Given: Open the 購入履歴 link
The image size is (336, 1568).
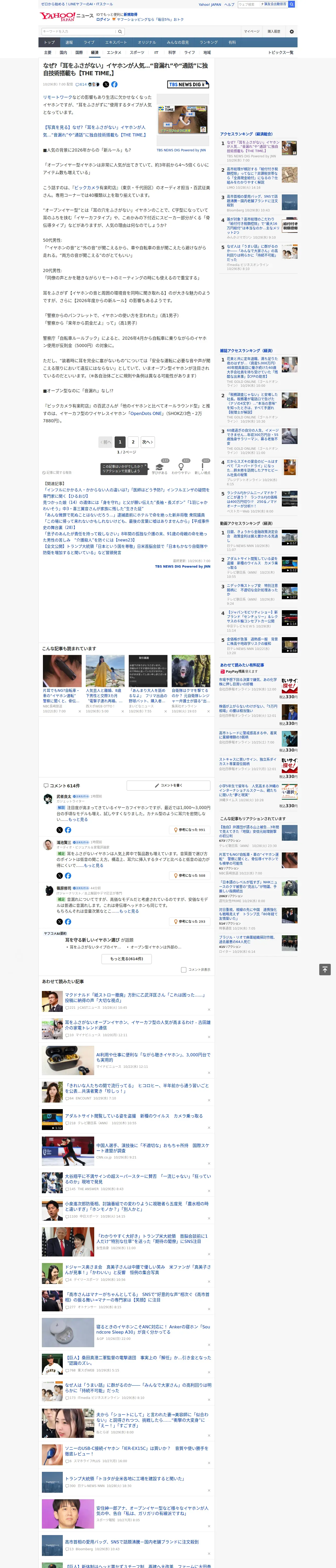Looking at the screenshot, I should pyautogui.click(x=274, y=32).
